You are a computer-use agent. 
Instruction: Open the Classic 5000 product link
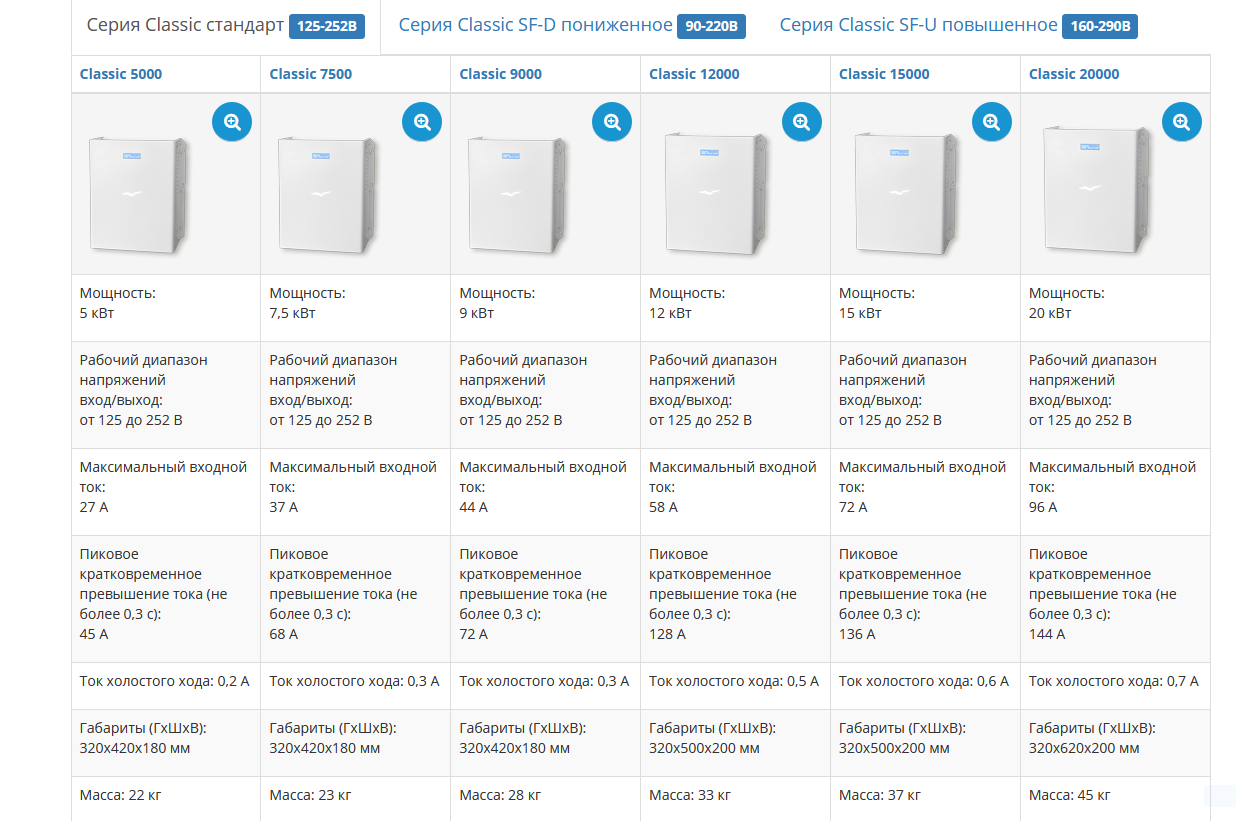click(121, 74)
